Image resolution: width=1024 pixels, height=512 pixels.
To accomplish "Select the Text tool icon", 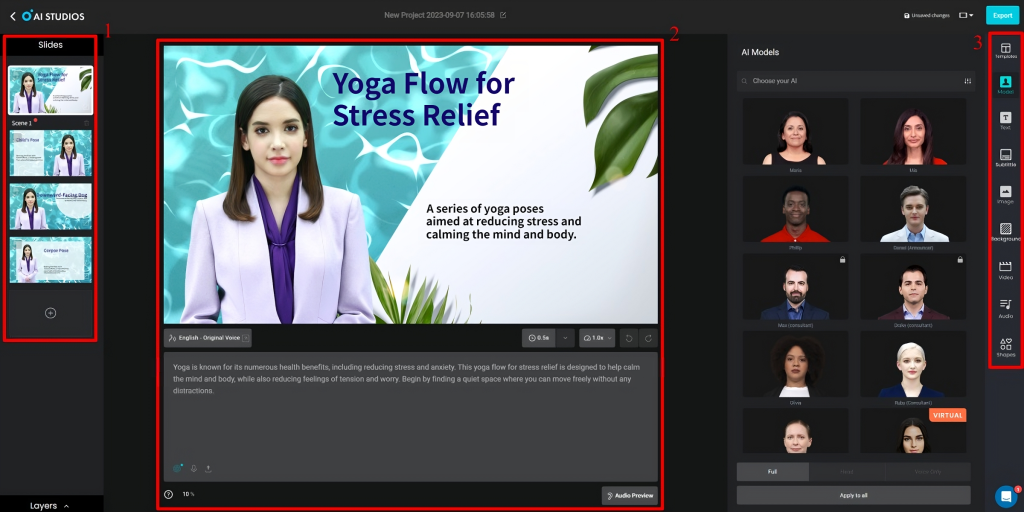I will click(x=1005, y=120).
